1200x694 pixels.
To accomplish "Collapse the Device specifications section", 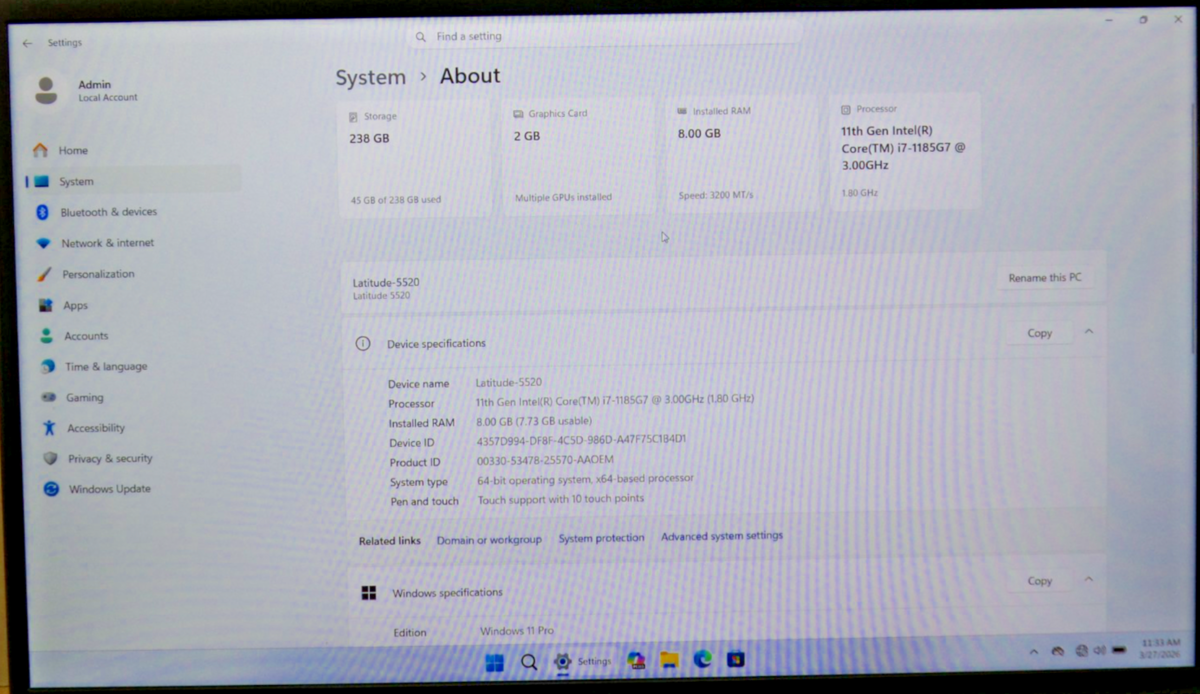I will (1089, 332).
